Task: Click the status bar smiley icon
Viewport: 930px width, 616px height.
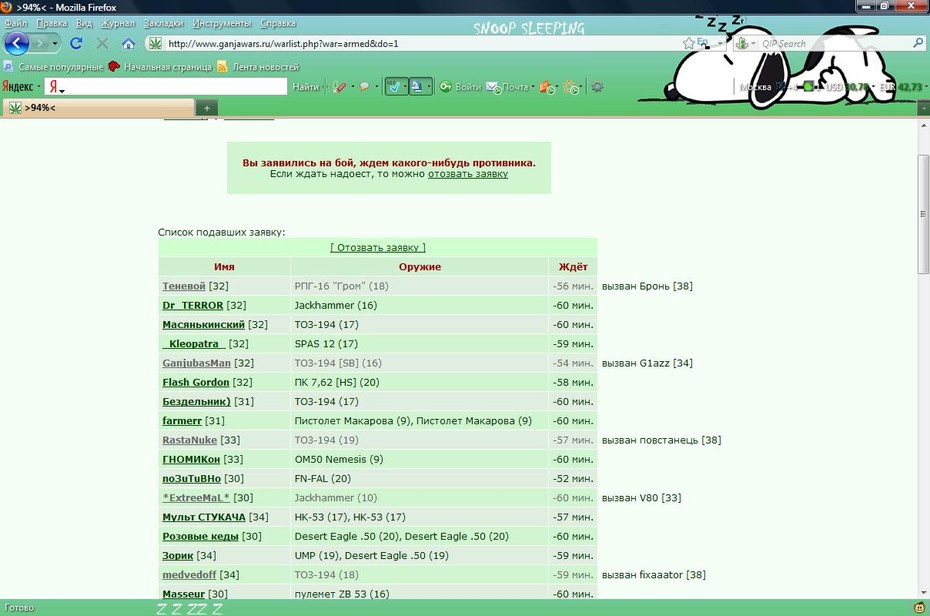Action: tap(920, 608)
